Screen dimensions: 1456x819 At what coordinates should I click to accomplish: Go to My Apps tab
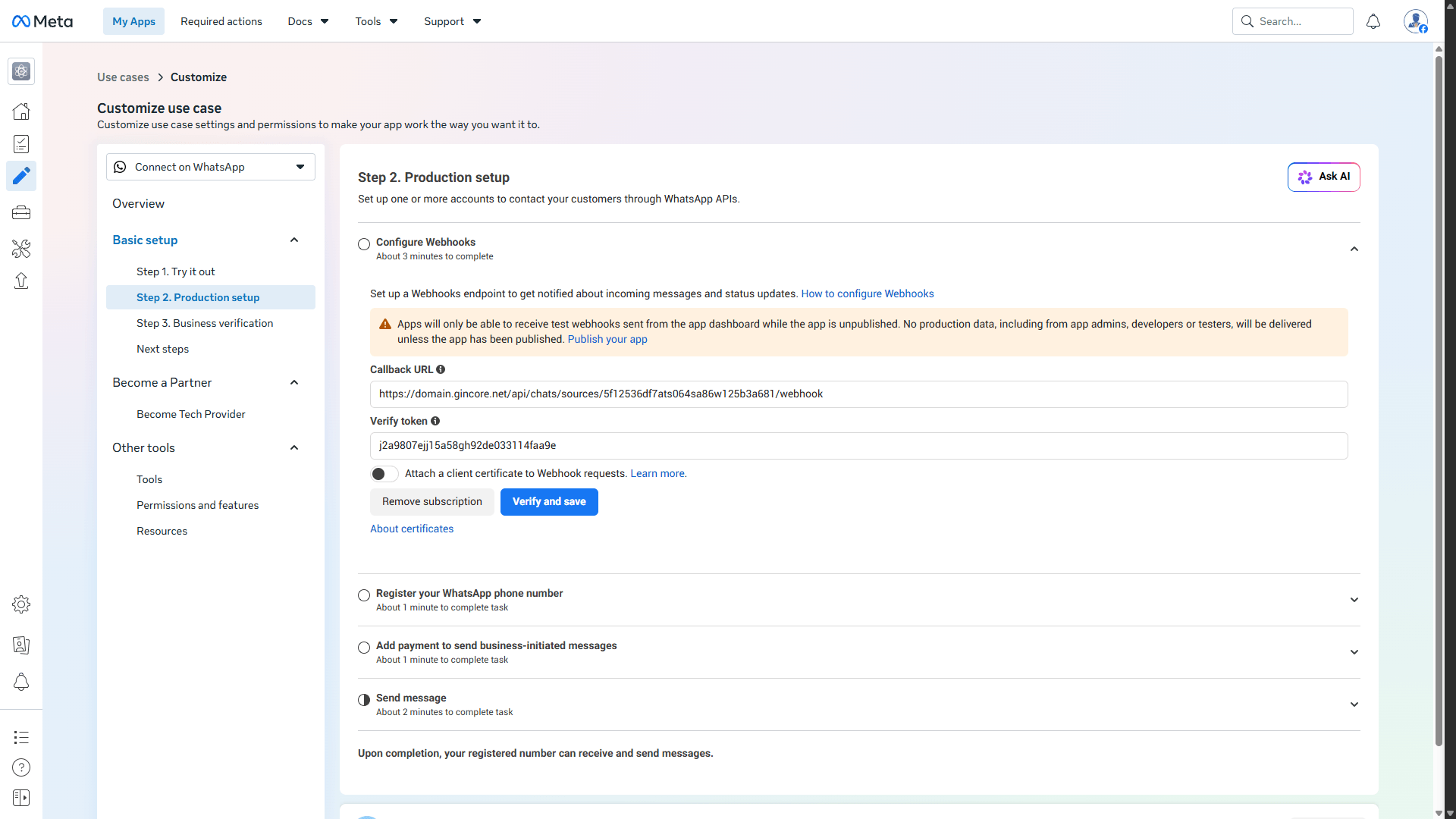[133, 21]
